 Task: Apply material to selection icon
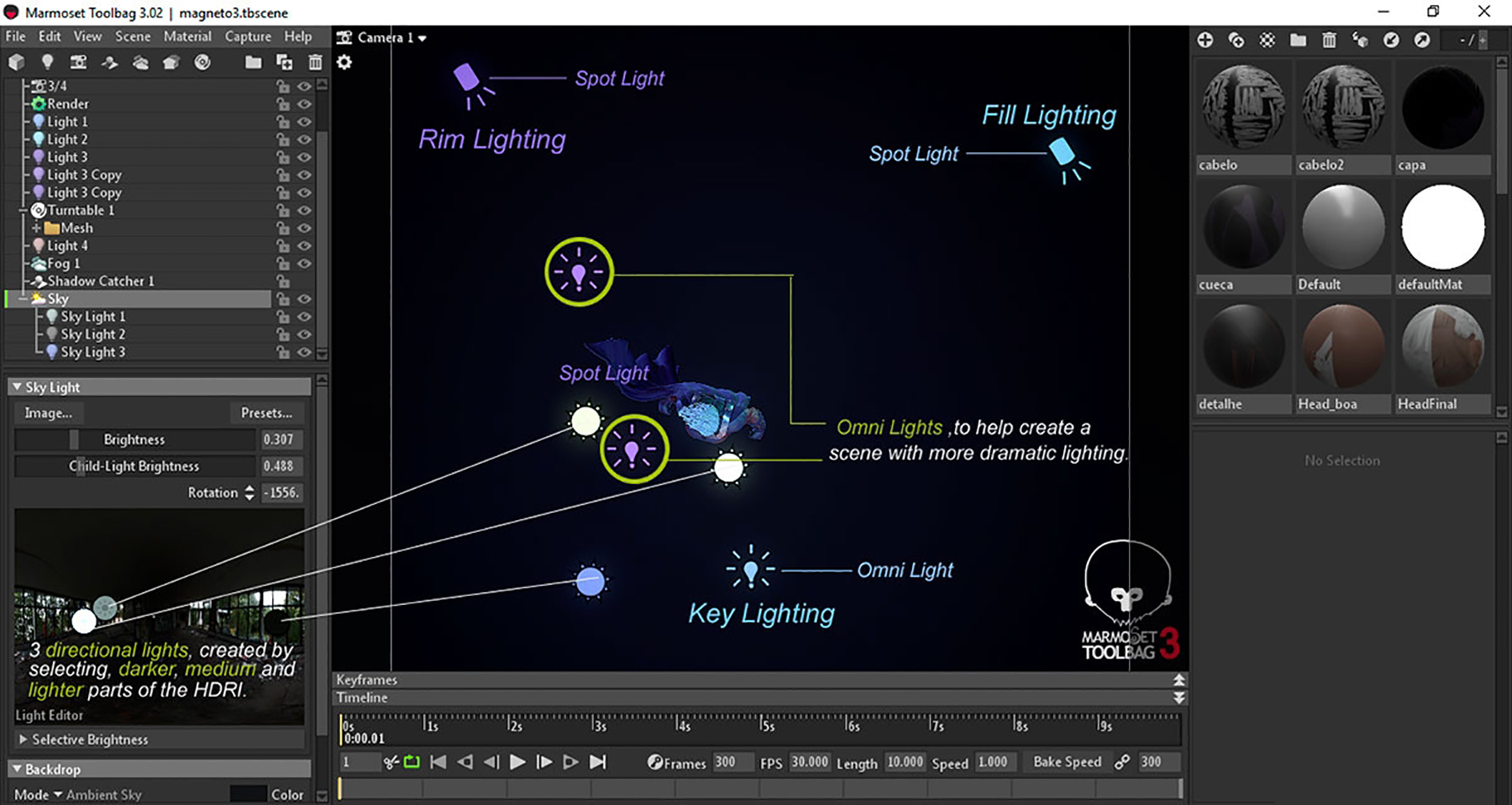click(x=1360, y=40)
